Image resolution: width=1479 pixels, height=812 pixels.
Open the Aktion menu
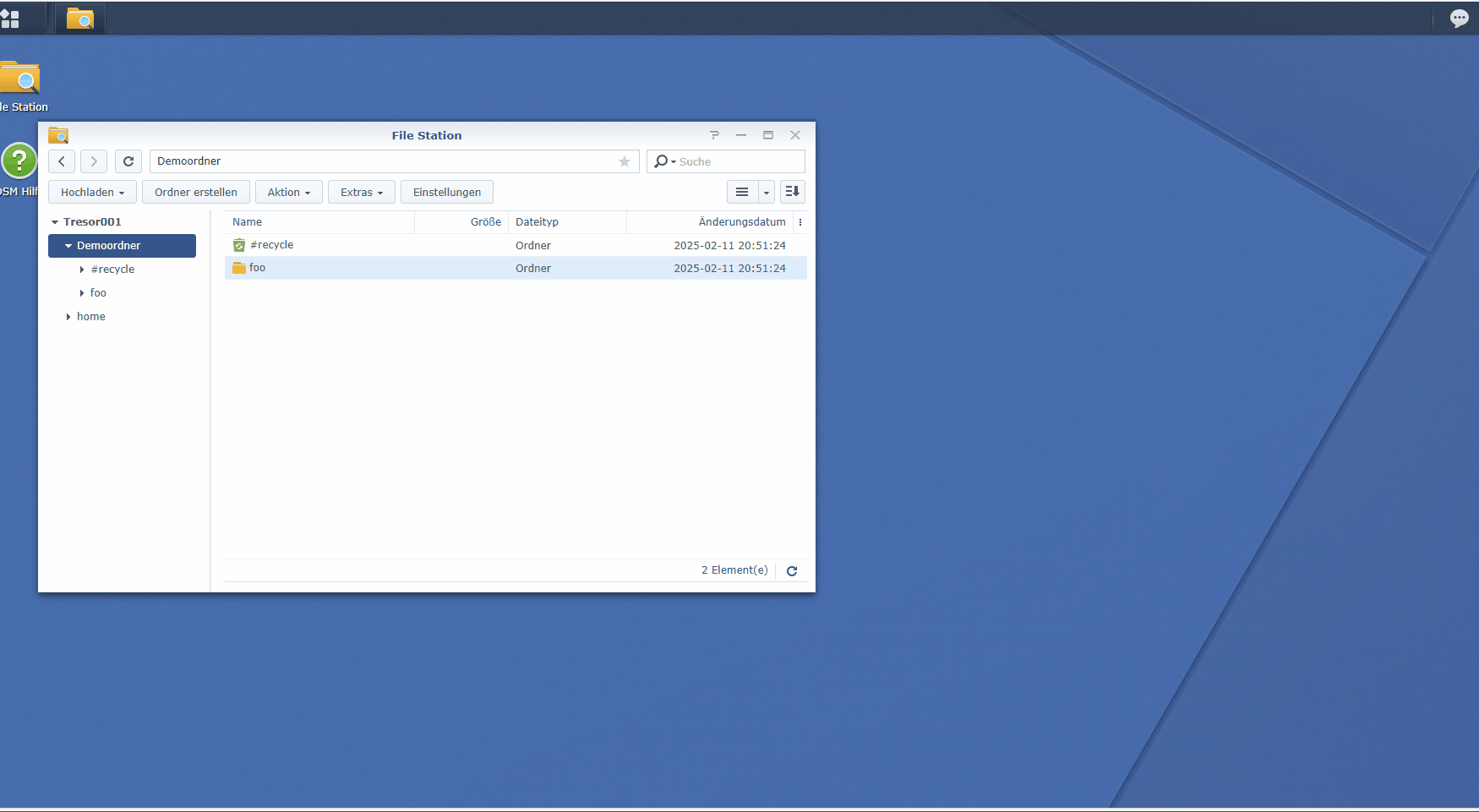pyautogui.click(x=288, y=192)
